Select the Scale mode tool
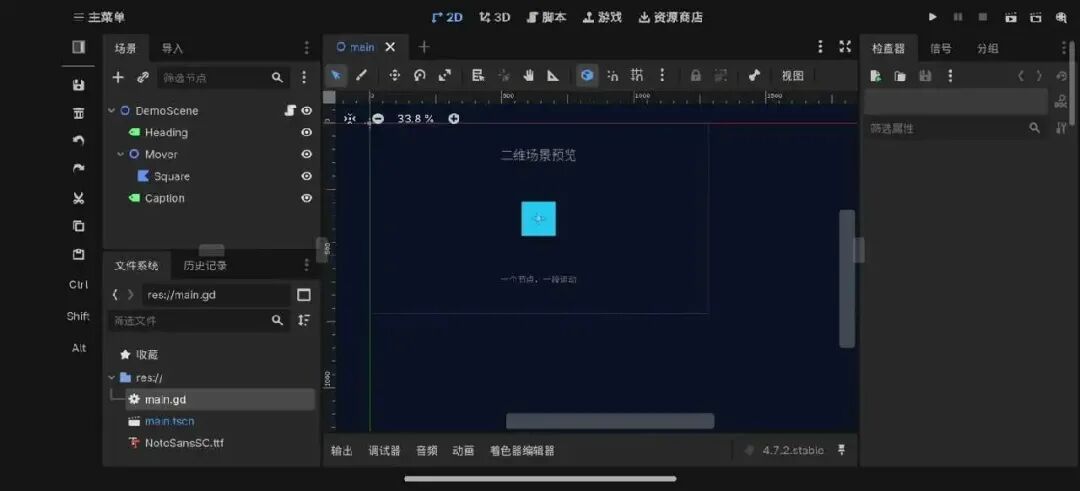Viewport: 1080px width, 491px height. (445, 76)
